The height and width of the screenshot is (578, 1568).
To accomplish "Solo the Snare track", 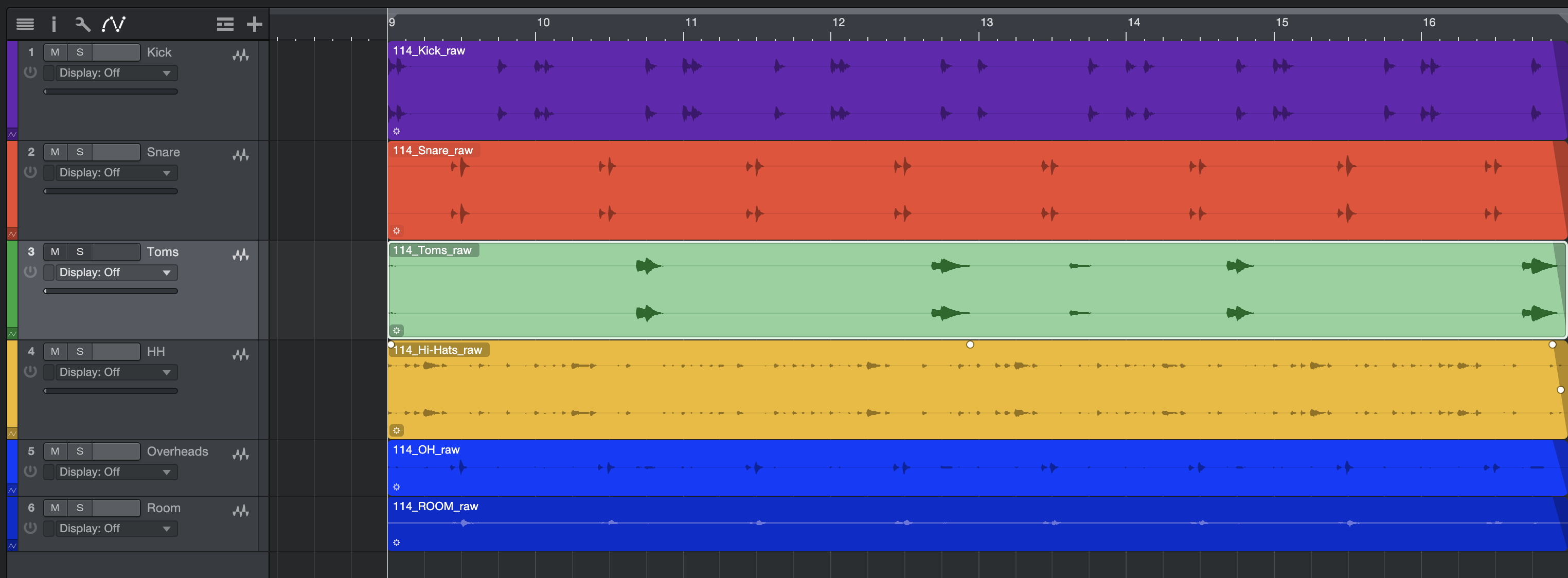I will (80, 152).
